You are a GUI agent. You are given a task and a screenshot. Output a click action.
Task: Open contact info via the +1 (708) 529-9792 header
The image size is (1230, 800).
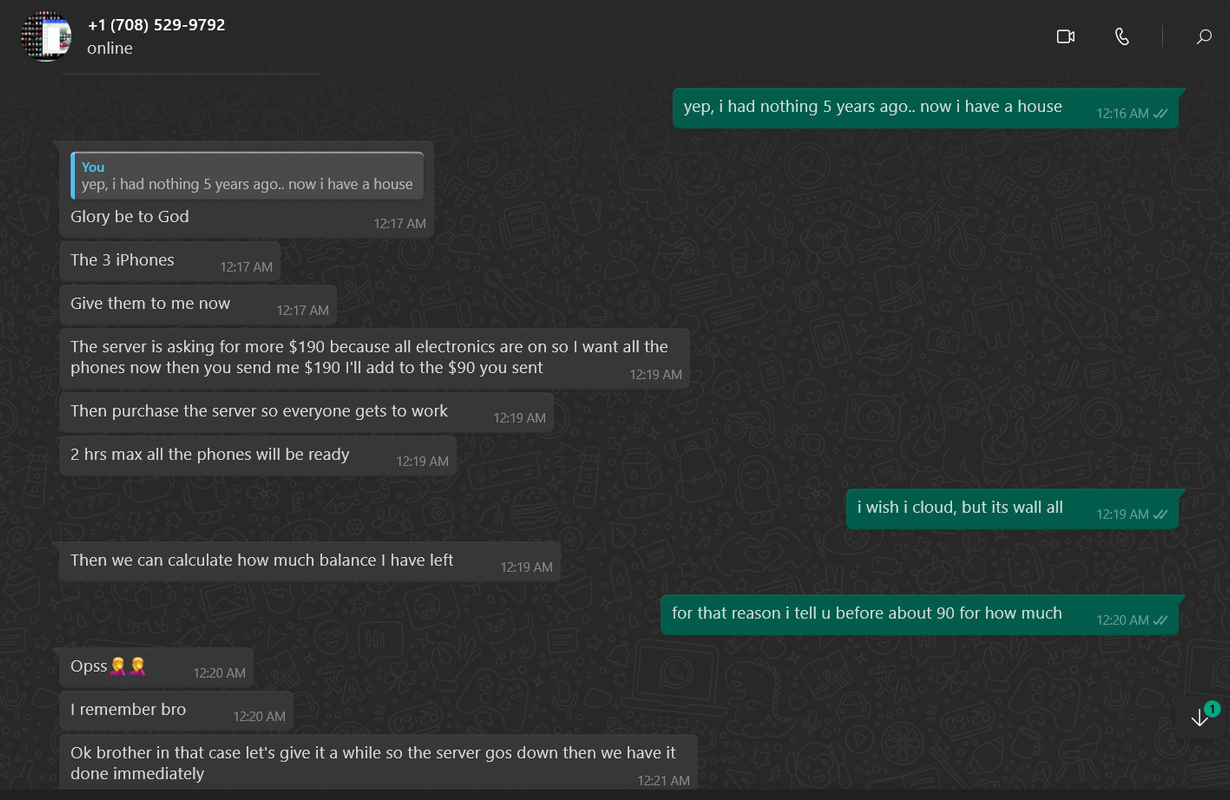[156, 25]
